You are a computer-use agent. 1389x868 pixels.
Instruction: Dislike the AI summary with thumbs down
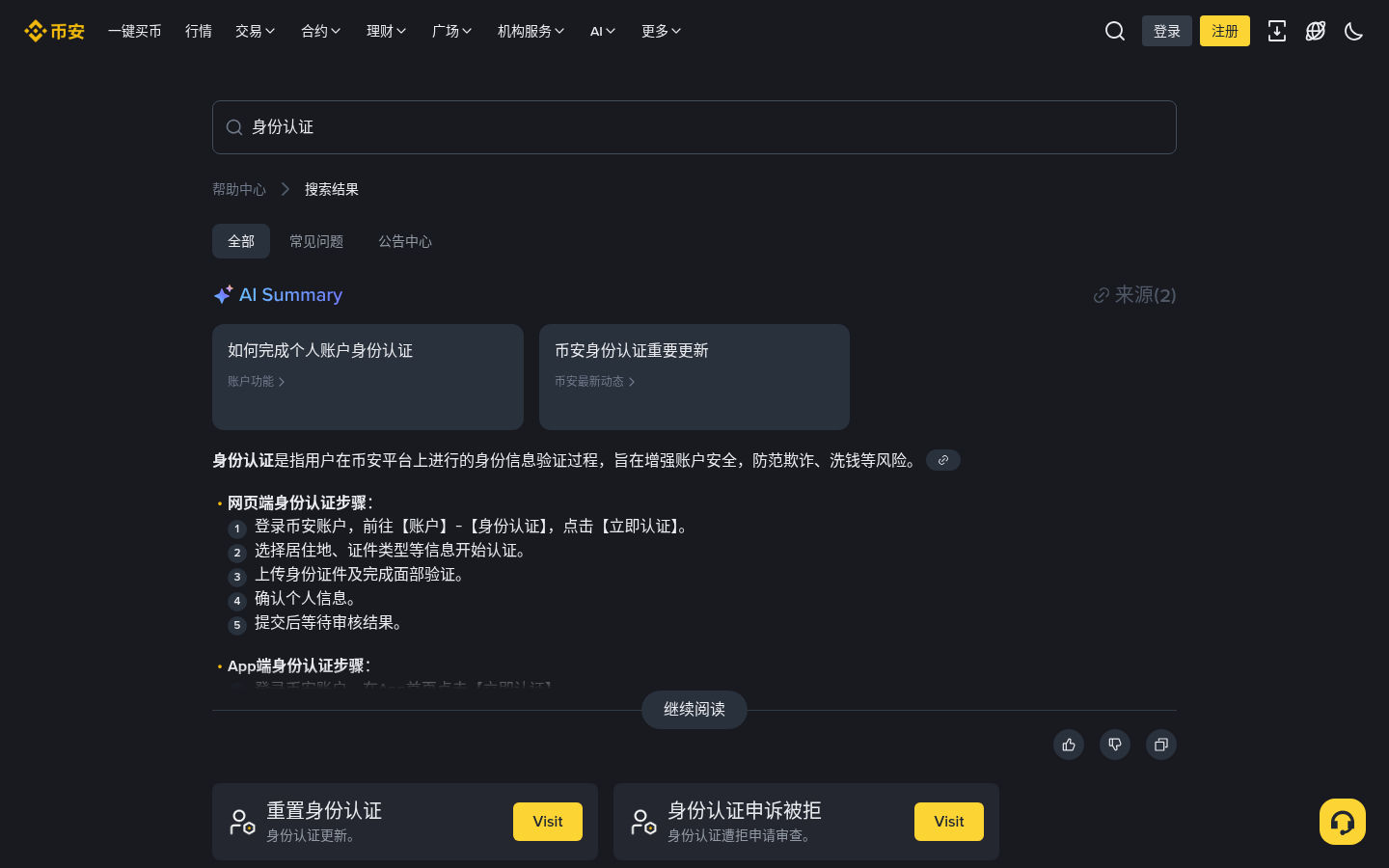pos(1115,745)
